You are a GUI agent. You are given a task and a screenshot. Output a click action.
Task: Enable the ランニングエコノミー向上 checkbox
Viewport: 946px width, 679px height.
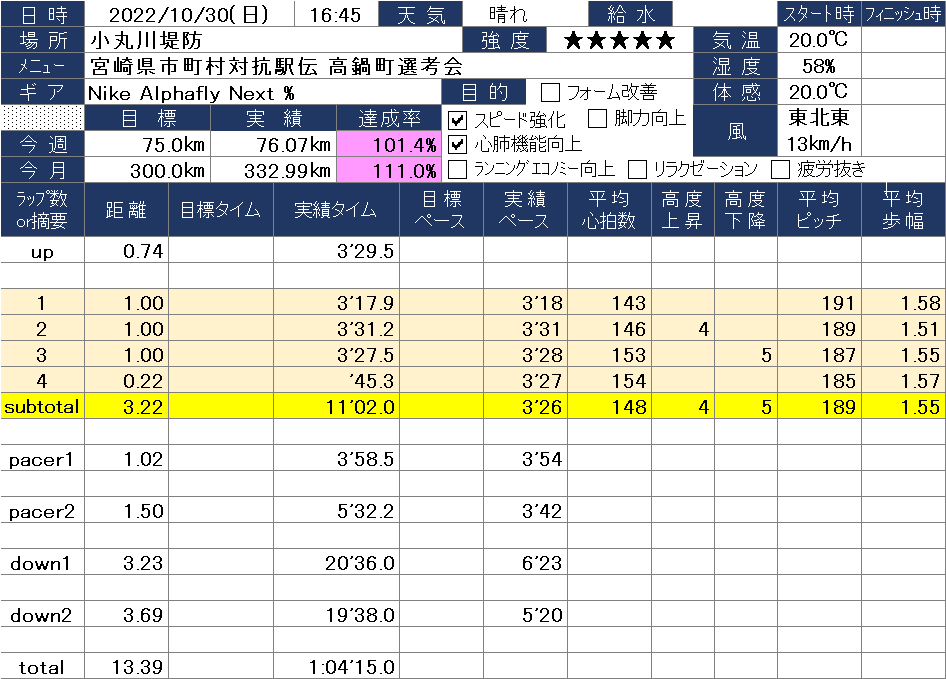point(457,169)
